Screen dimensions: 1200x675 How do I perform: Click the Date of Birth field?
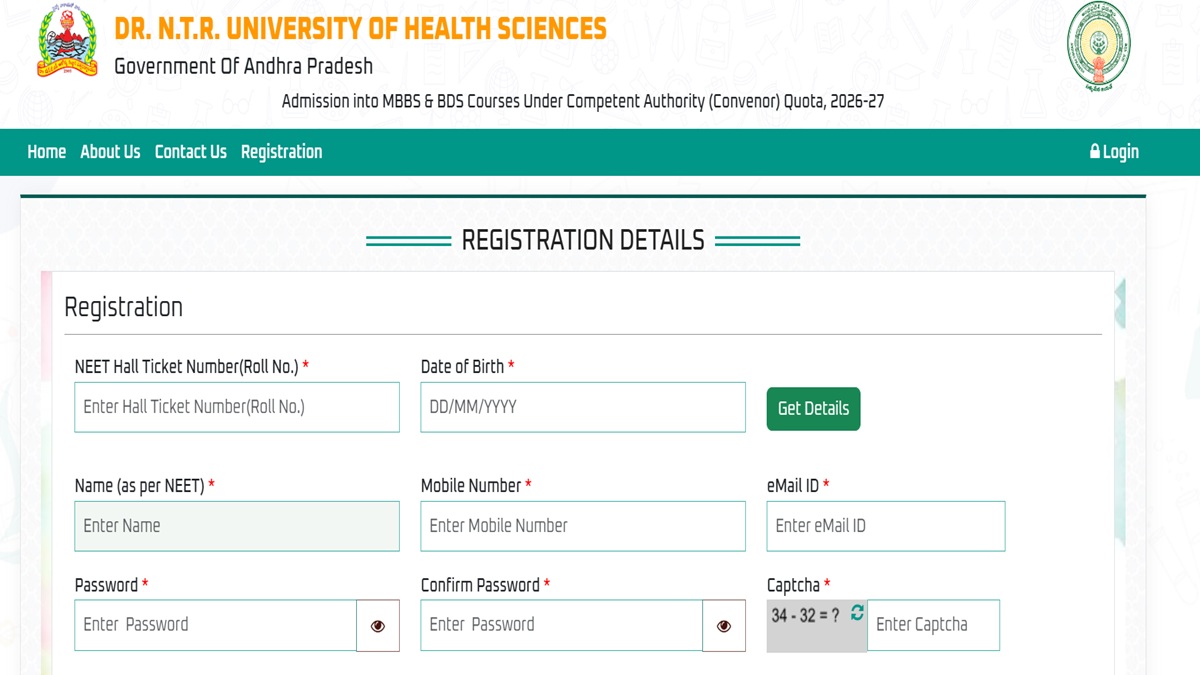(x=583, y=407)
